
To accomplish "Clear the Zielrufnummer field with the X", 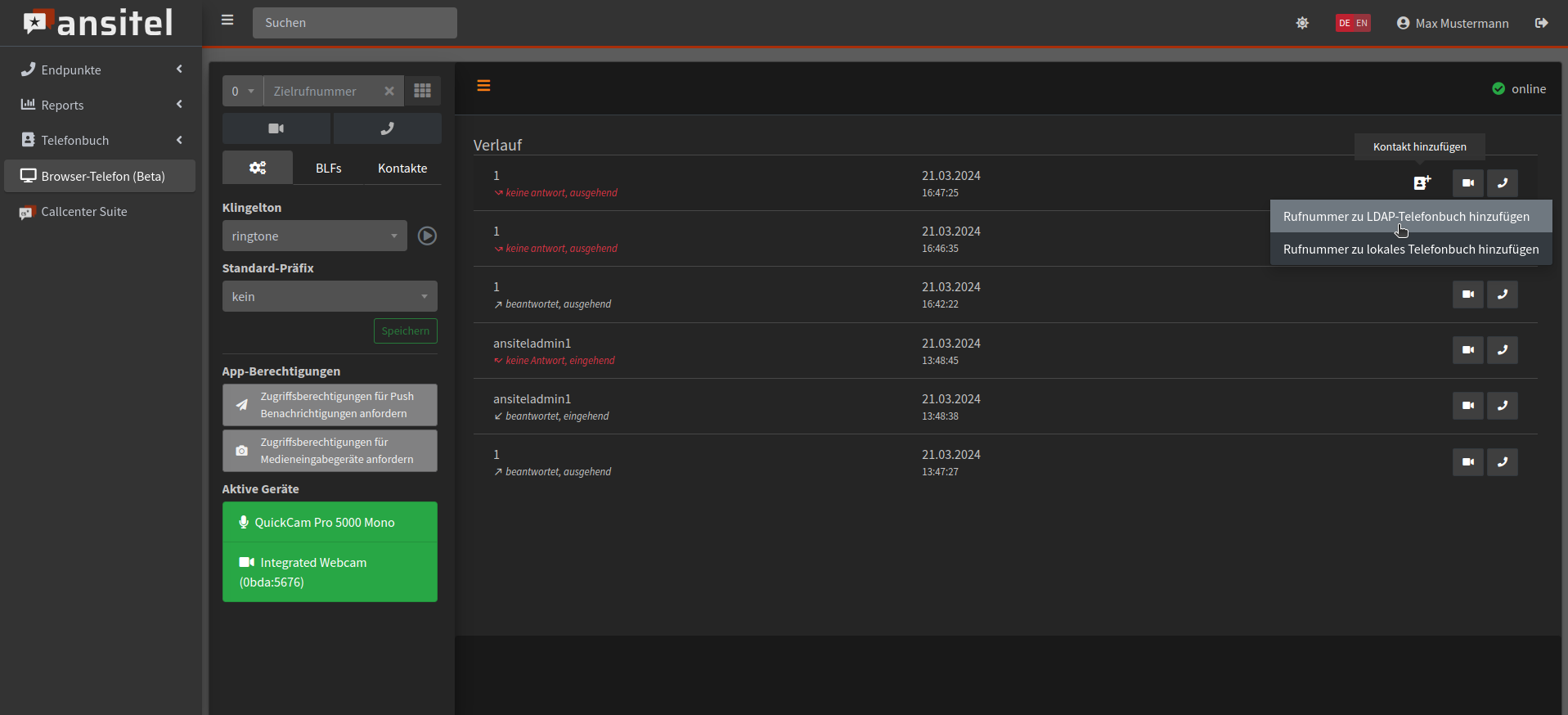I will pyautogui.click(x=389, y=91).
